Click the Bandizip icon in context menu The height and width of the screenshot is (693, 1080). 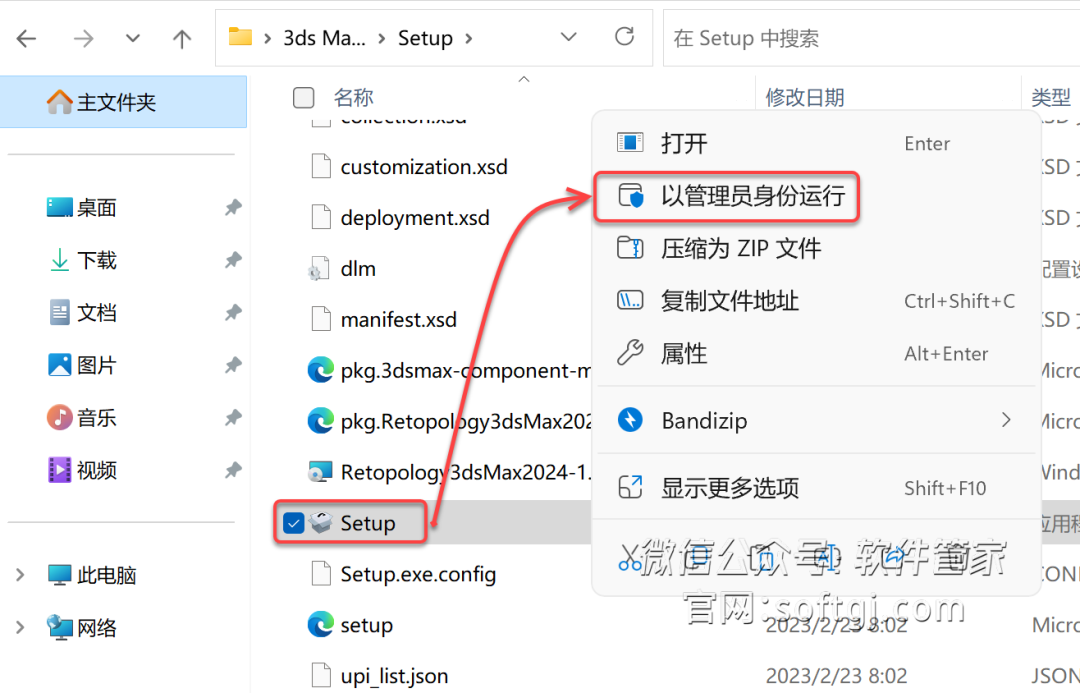pos(630,420)
